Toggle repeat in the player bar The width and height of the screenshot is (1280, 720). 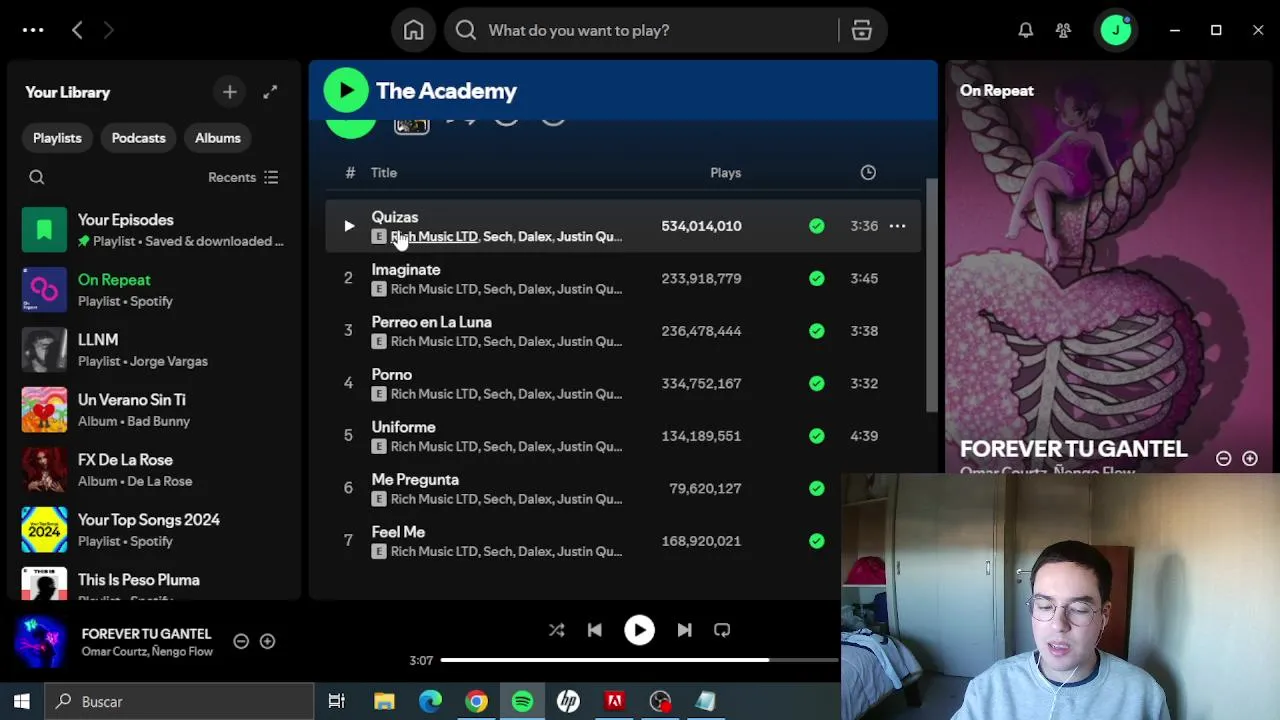(722, 630)
